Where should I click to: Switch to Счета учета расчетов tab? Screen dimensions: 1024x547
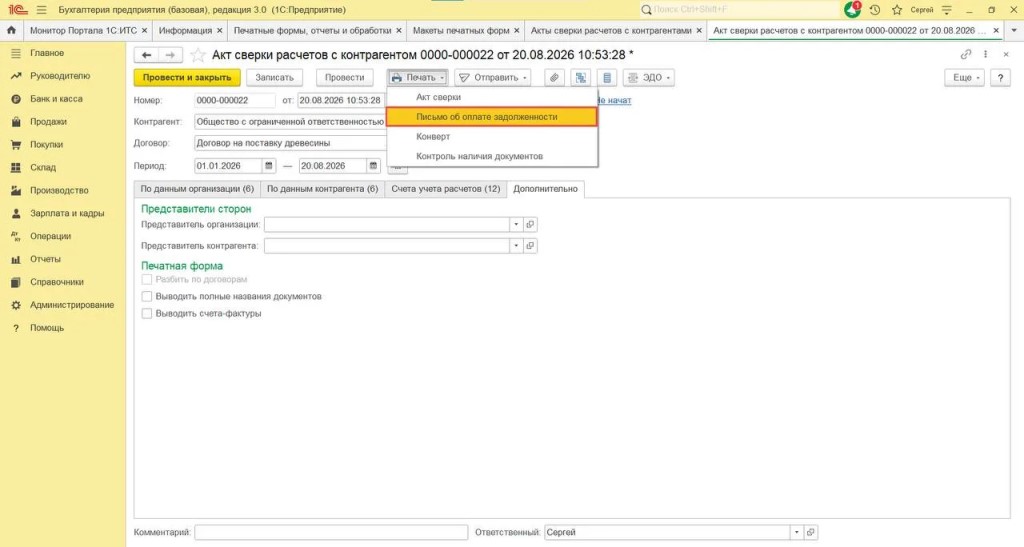coord(445,189)
